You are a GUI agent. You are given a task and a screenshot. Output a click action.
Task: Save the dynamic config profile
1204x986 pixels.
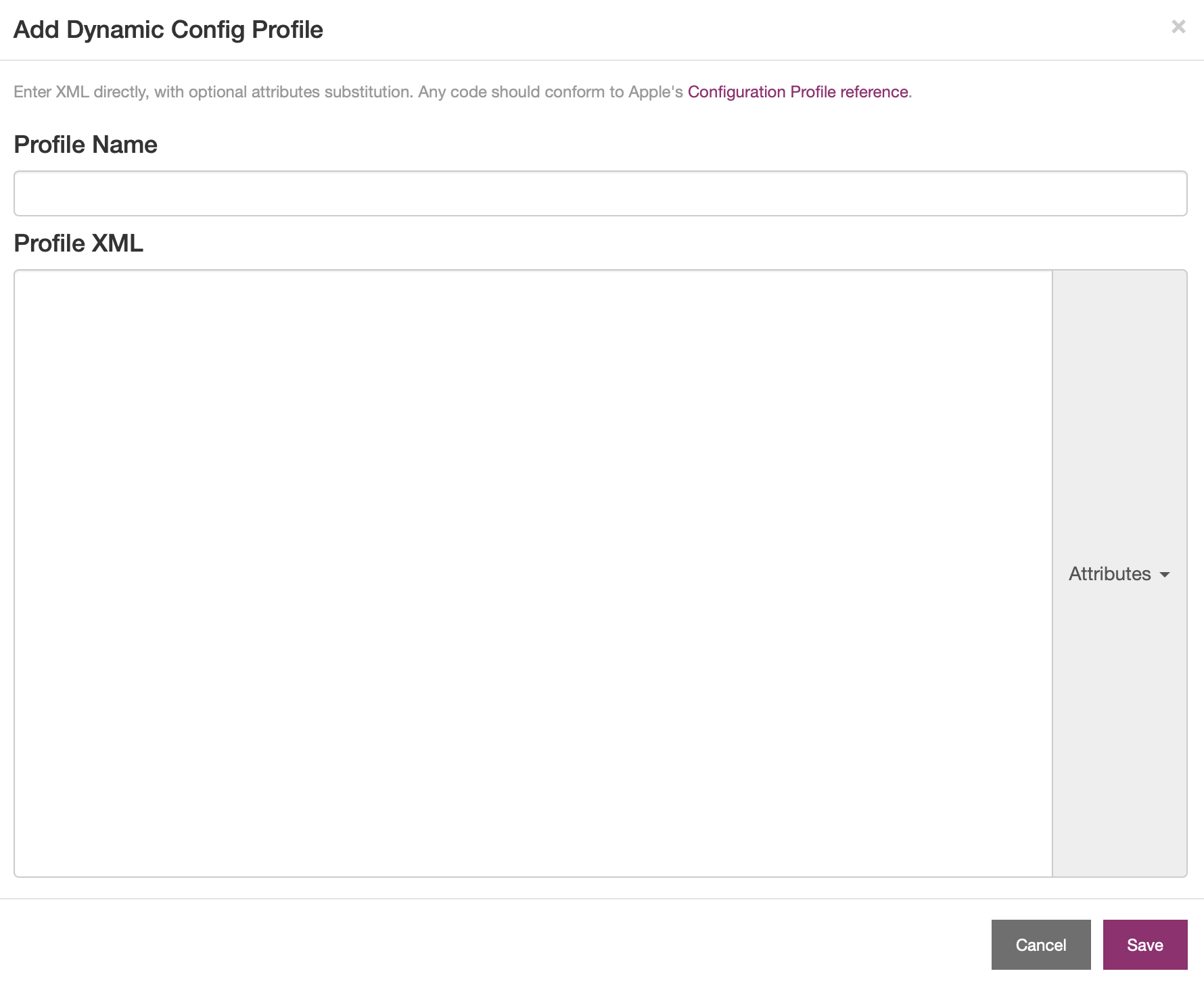tap(1145, 945)
